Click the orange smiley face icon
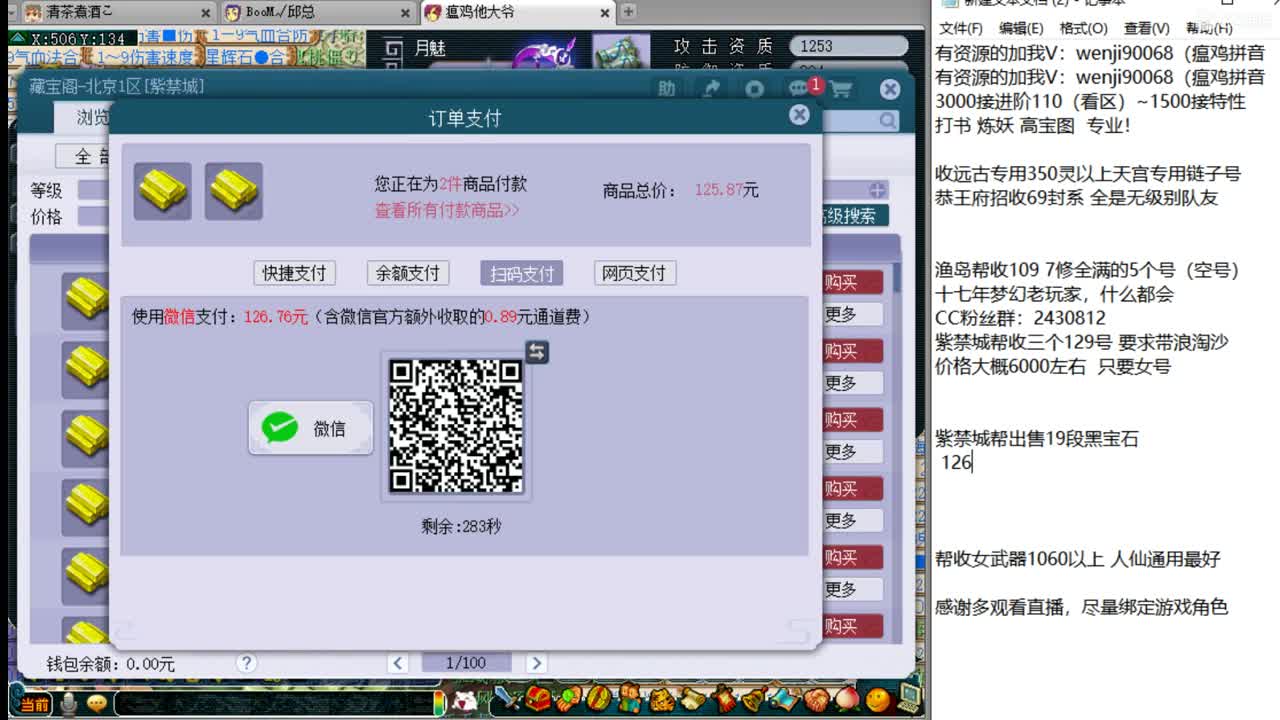Image resolution: width=1280 pixels, height=720 pixels. click(x=878, y=698)
